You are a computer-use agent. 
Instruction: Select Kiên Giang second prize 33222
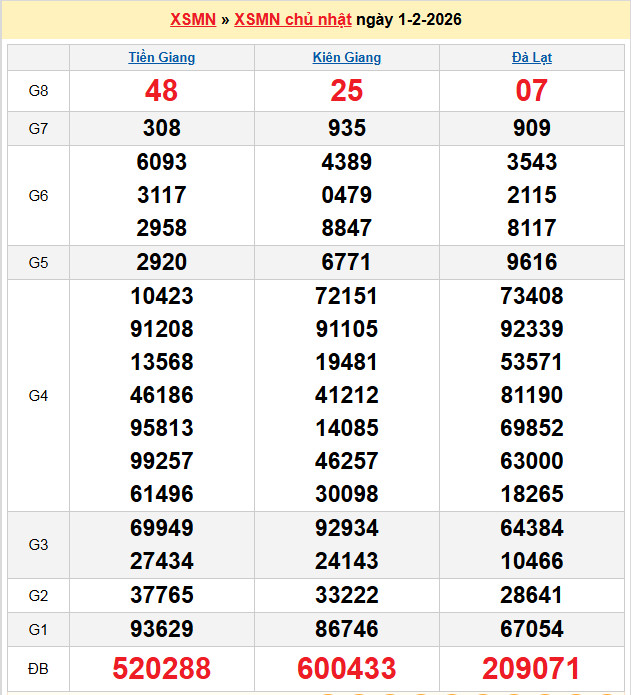[347, 595]
